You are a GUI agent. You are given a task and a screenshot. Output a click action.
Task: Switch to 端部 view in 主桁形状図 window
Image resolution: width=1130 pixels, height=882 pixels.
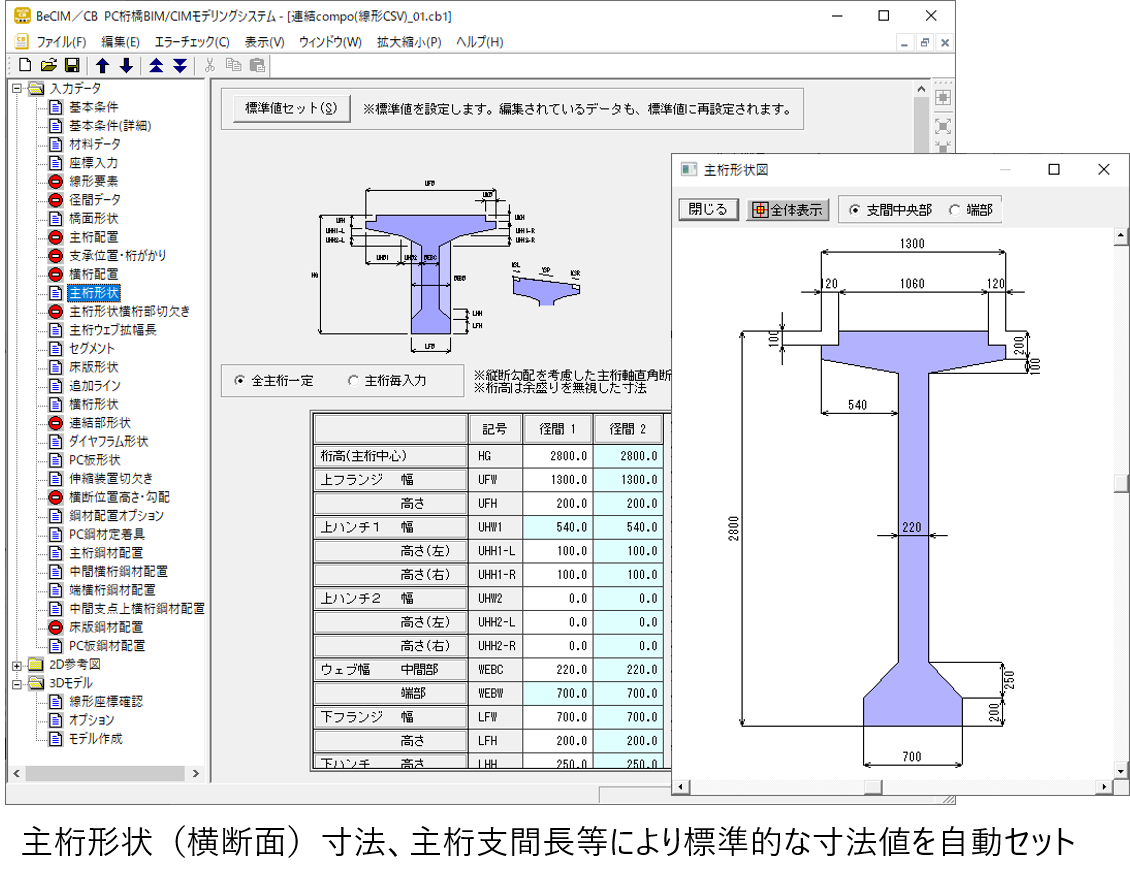pos(955,210)
